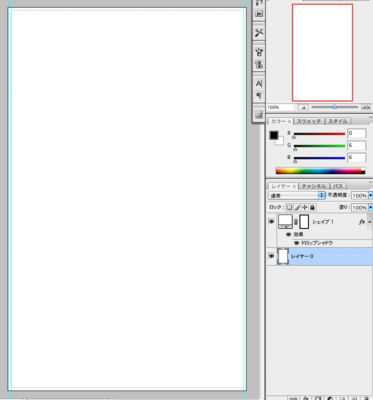Viewport: 373px width, 400px height.
Task: Click the シェイプ 1 vector mask thumbnail
Action: [304, 222]
